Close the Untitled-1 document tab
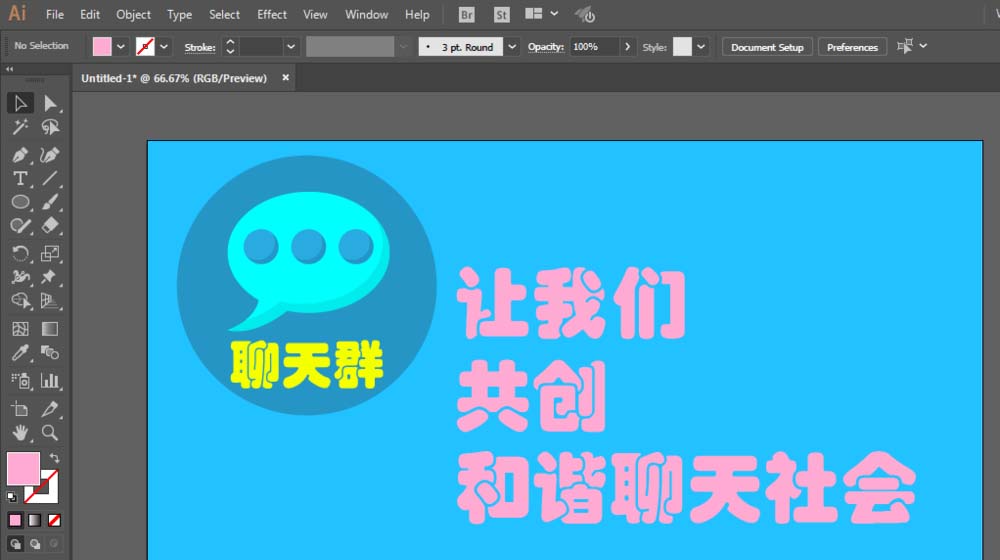Viewport: 1000px width, 560px height. pos(286,77)
